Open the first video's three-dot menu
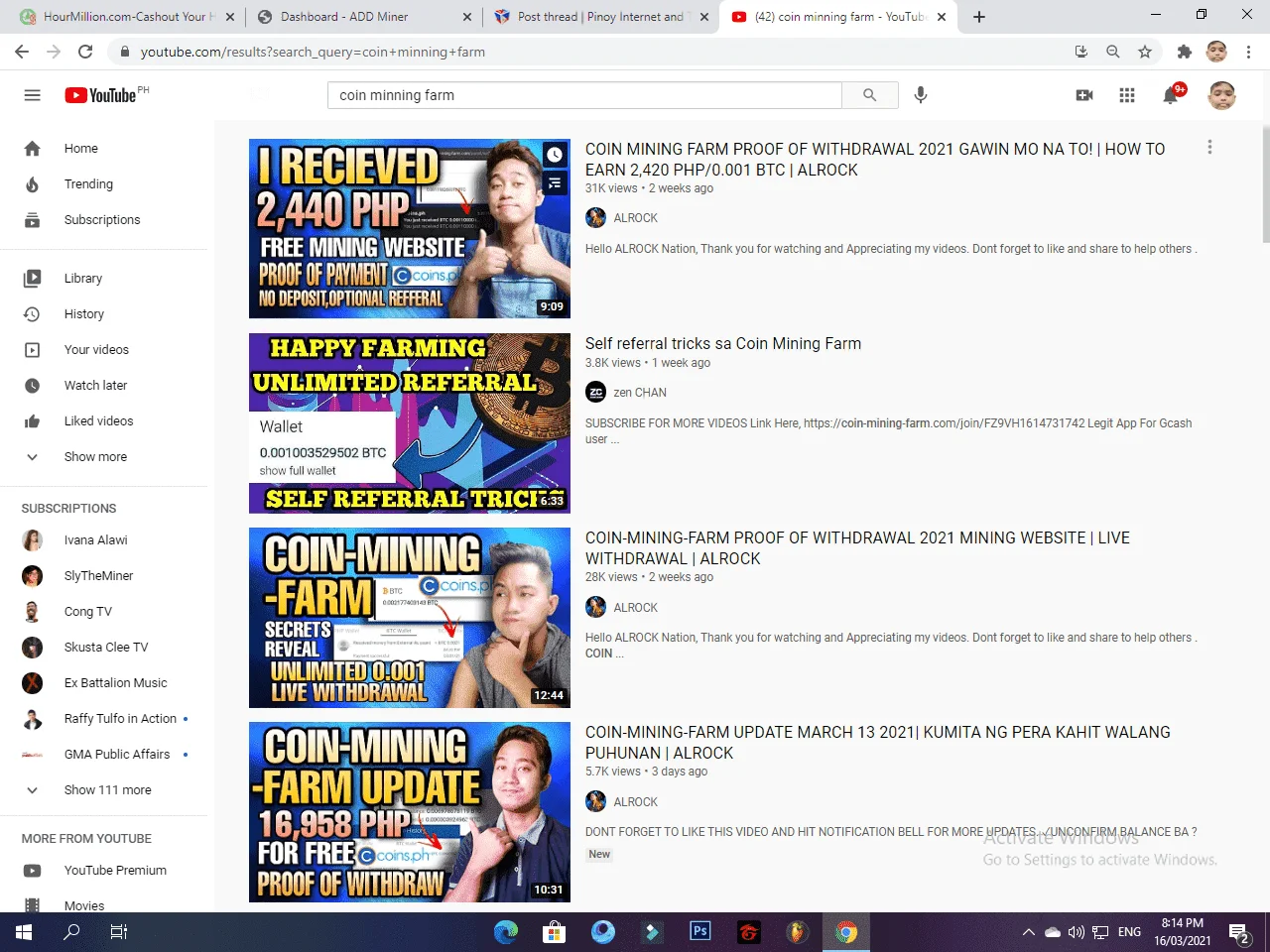Screen dimensions: 1270x952 click(1209, 148)
